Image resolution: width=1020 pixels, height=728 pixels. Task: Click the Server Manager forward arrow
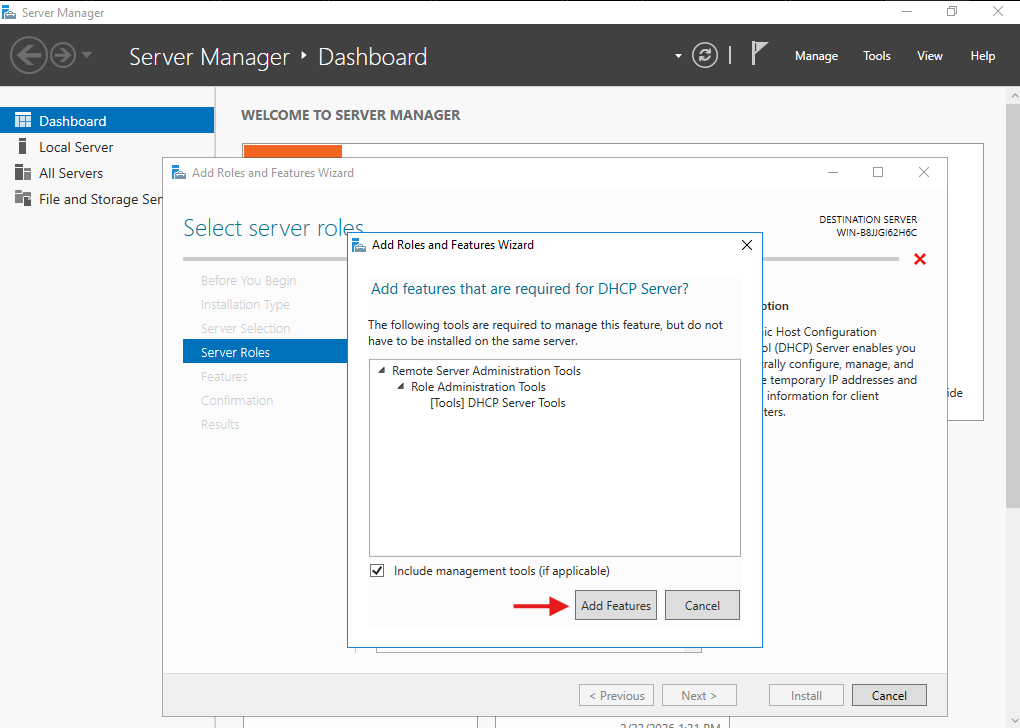coord(63,55)
